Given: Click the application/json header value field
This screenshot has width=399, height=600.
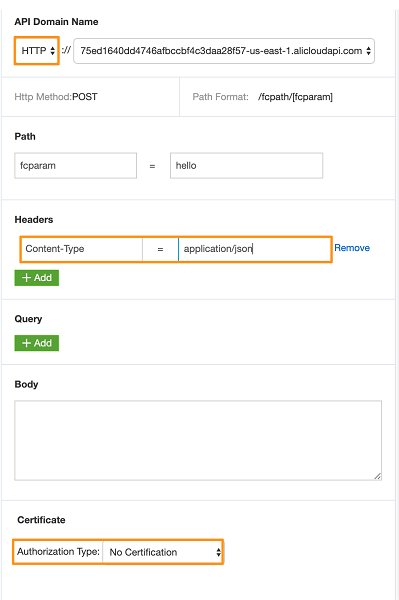Looking at the screenshot, I should pyautogui.click(x=254, y=249).
